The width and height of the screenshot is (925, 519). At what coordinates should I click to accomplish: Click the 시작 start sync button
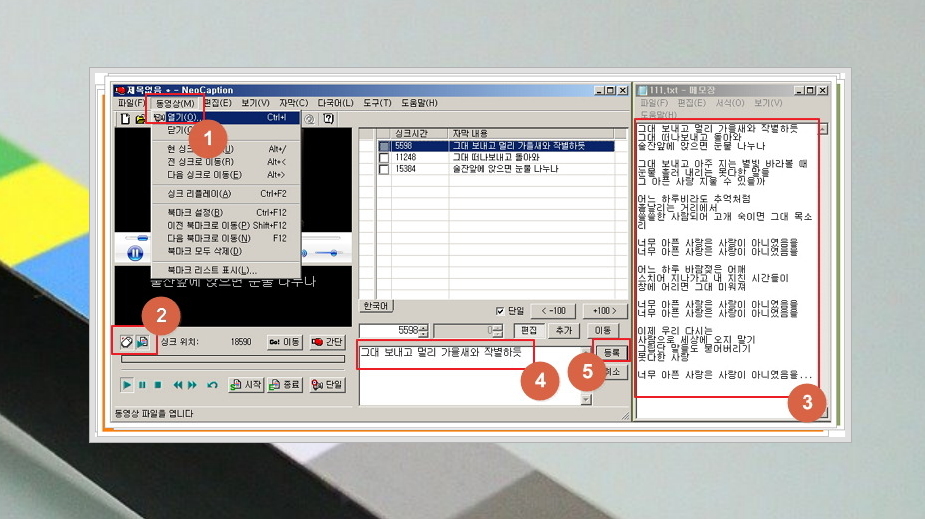(x=246, y=385)
